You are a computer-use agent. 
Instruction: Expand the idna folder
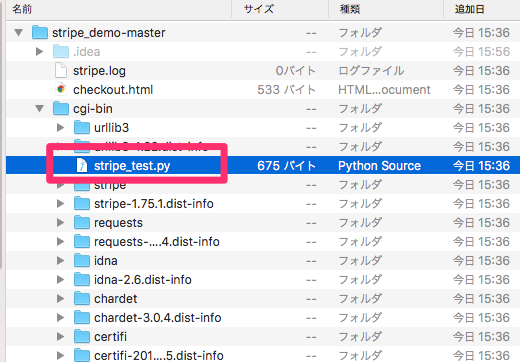[60, 261]
